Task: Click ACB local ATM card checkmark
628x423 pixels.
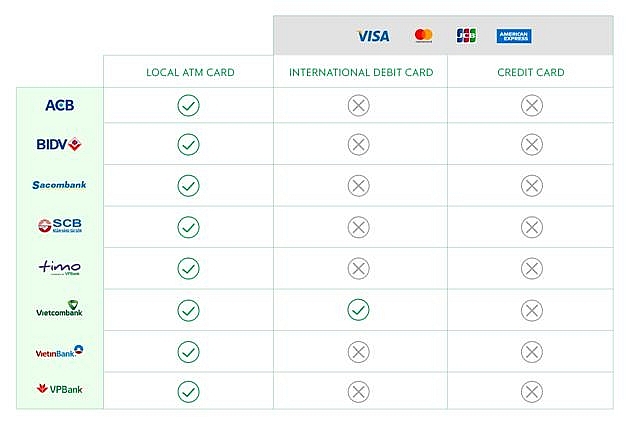Action: tap(188, 105)
